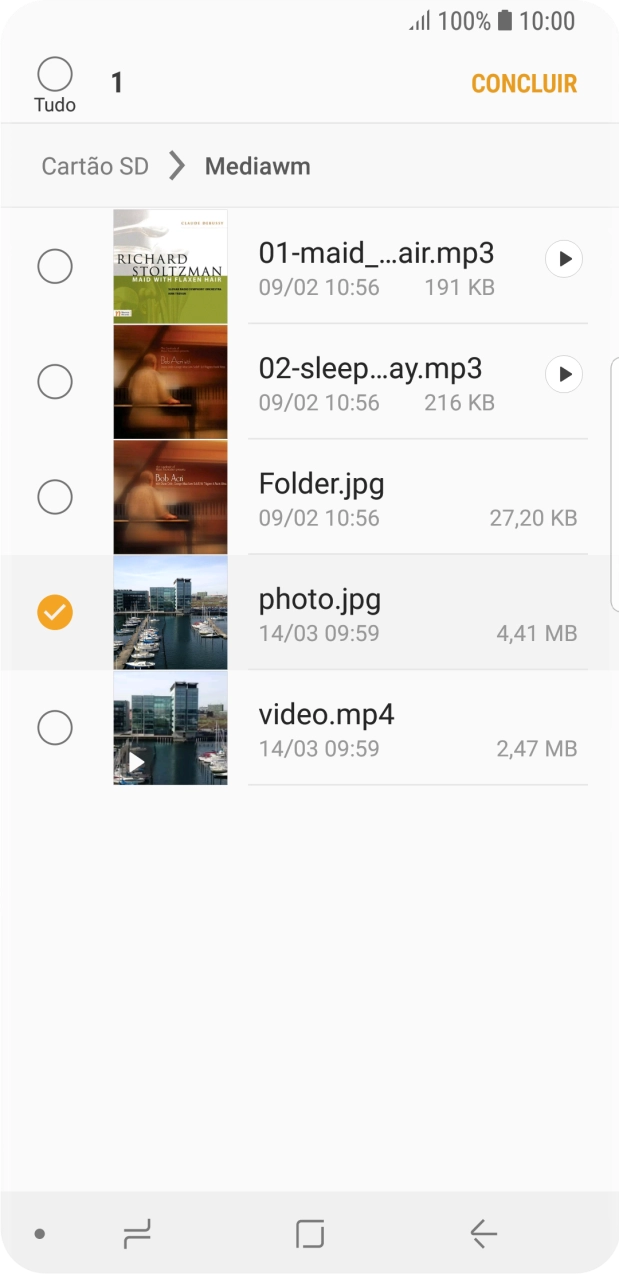
Task: Tap the small dot in the navigation bar
Action: [39, 1235]
